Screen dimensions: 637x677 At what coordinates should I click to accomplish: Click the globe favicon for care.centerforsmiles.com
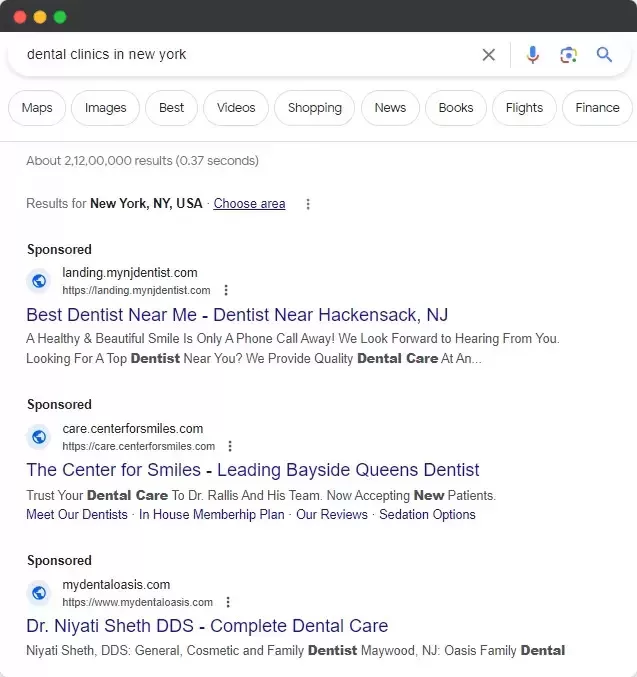39,437
